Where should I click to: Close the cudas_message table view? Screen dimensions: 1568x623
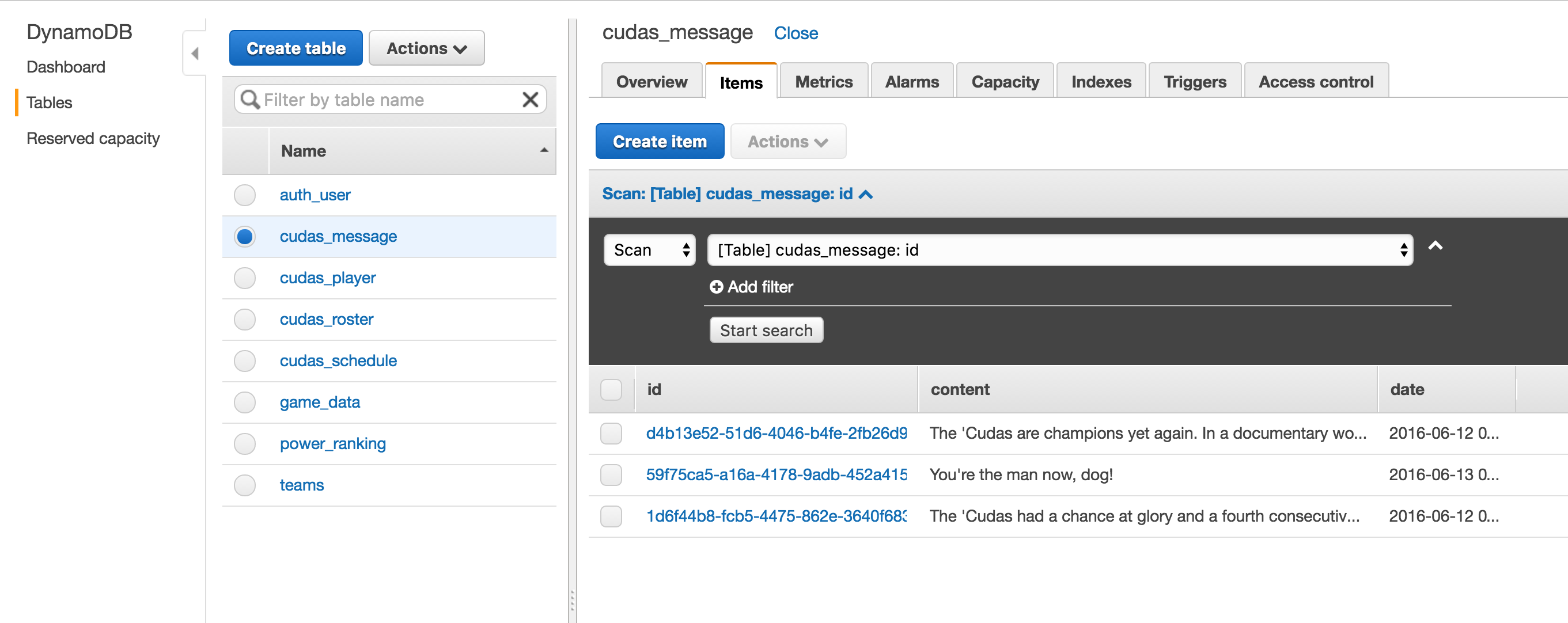click(x=796, y=33)
